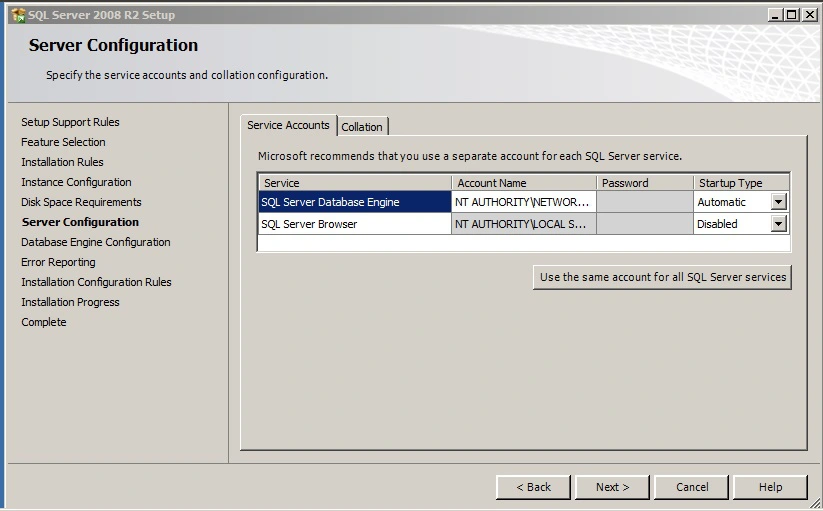Viewport: 823px width, 511px height.
Task: Select the Service Accounts tab
Action: click(288, 125)
